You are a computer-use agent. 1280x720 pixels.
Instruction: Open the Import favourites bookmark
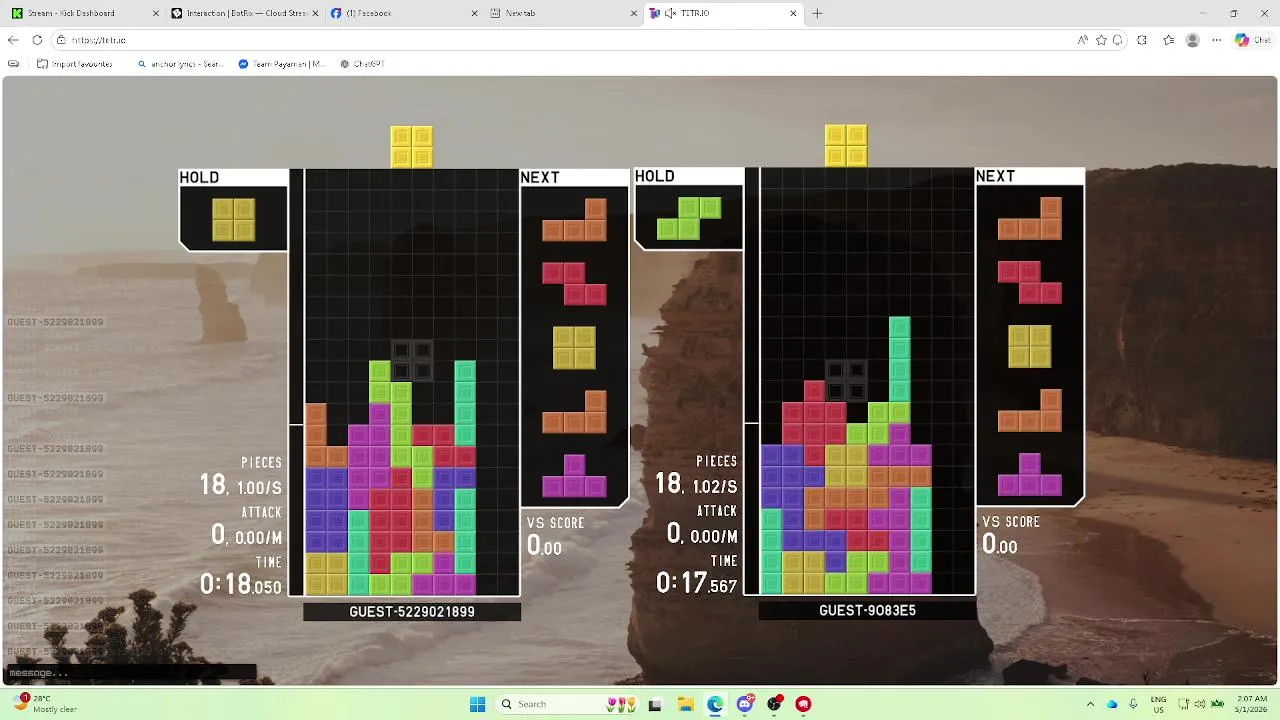click(x=75, y=63)
